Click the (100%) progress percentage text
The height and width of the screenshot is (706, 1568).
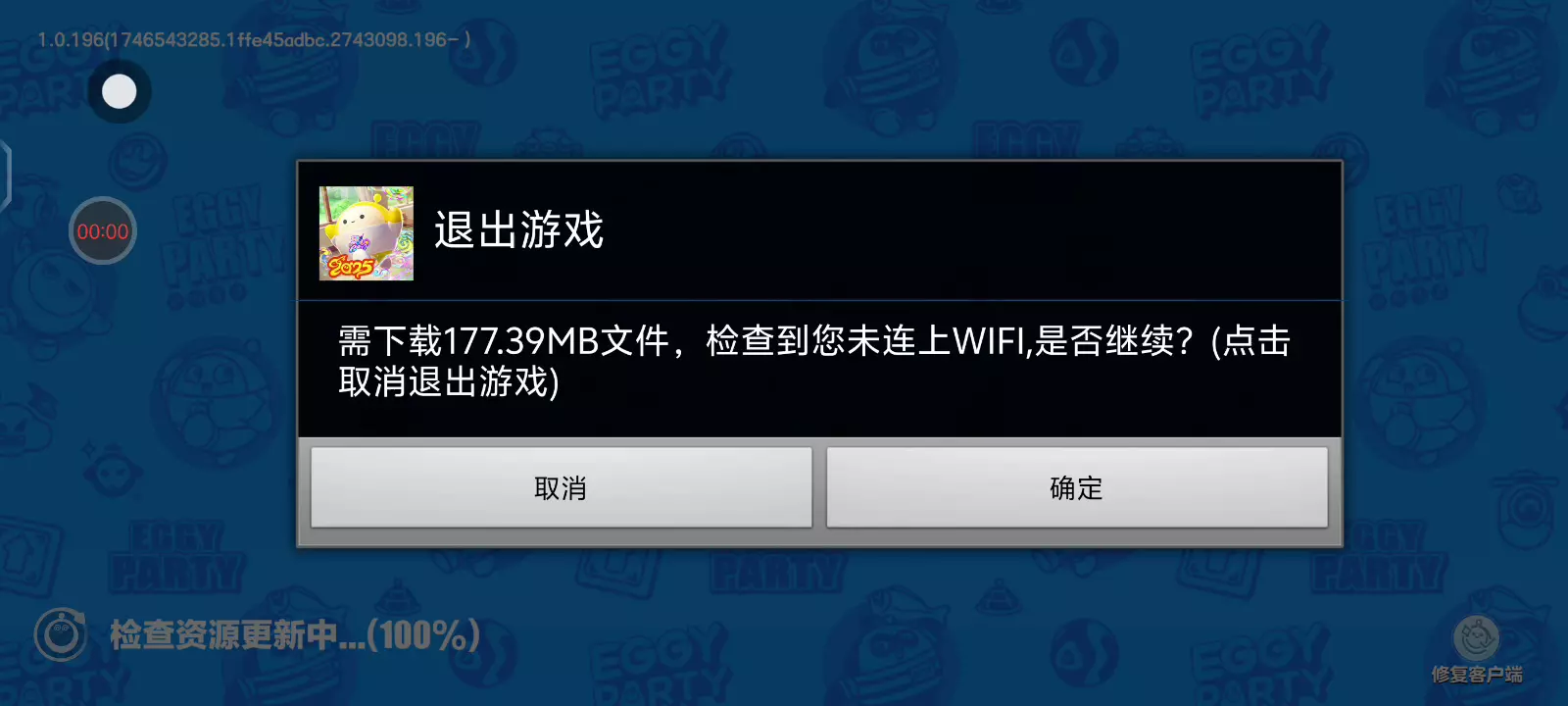(423, 635)
